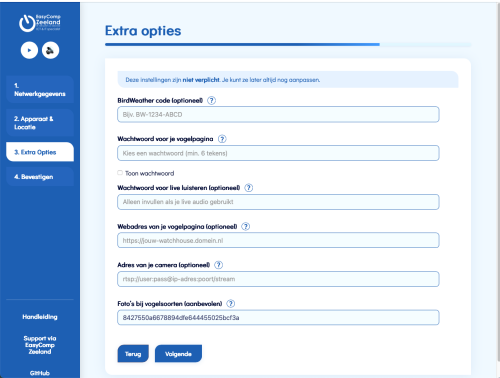Screen dimensions: 500x378
Task: Go to step 2 Apparaat & Locatie
Action: pyautogui.click(x=40, y=123)
